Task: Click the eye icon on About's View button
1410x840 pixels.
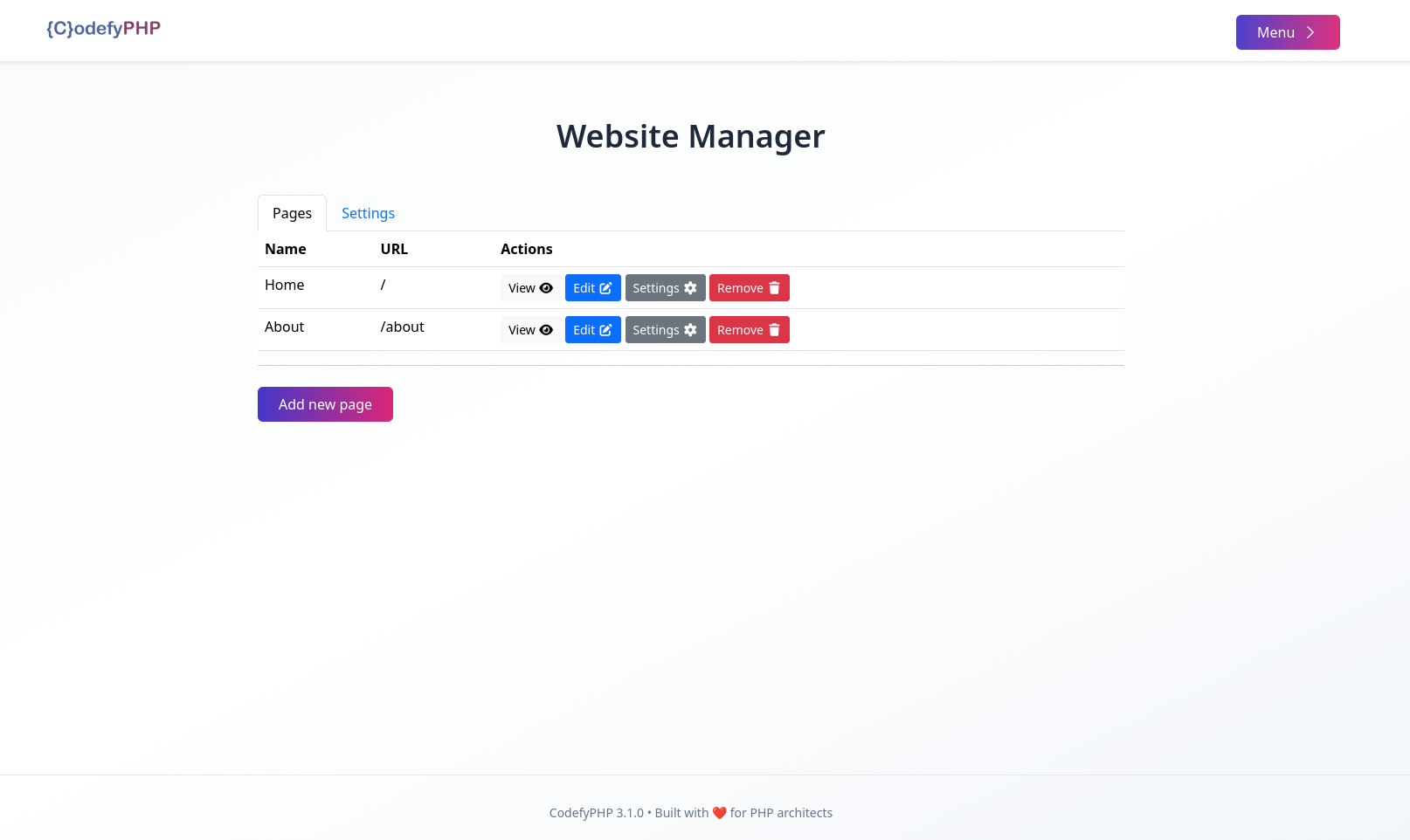Action: coord(547,329)
